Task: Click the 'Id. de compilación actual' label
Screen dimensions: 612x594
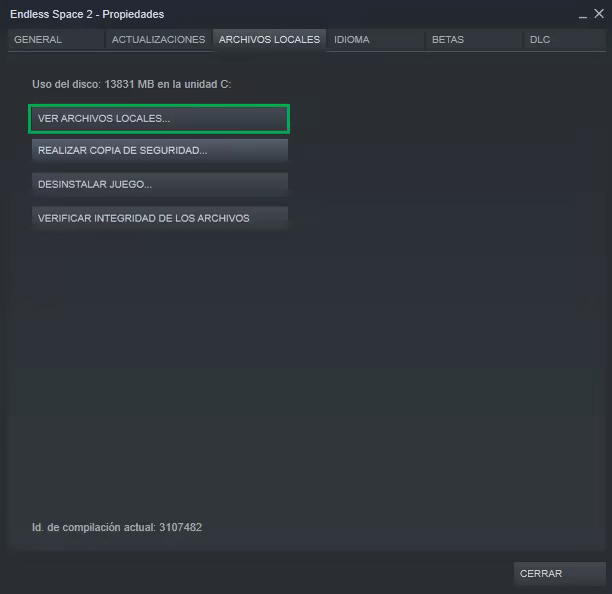Action: pyautogui.click(x=94, y=527)
